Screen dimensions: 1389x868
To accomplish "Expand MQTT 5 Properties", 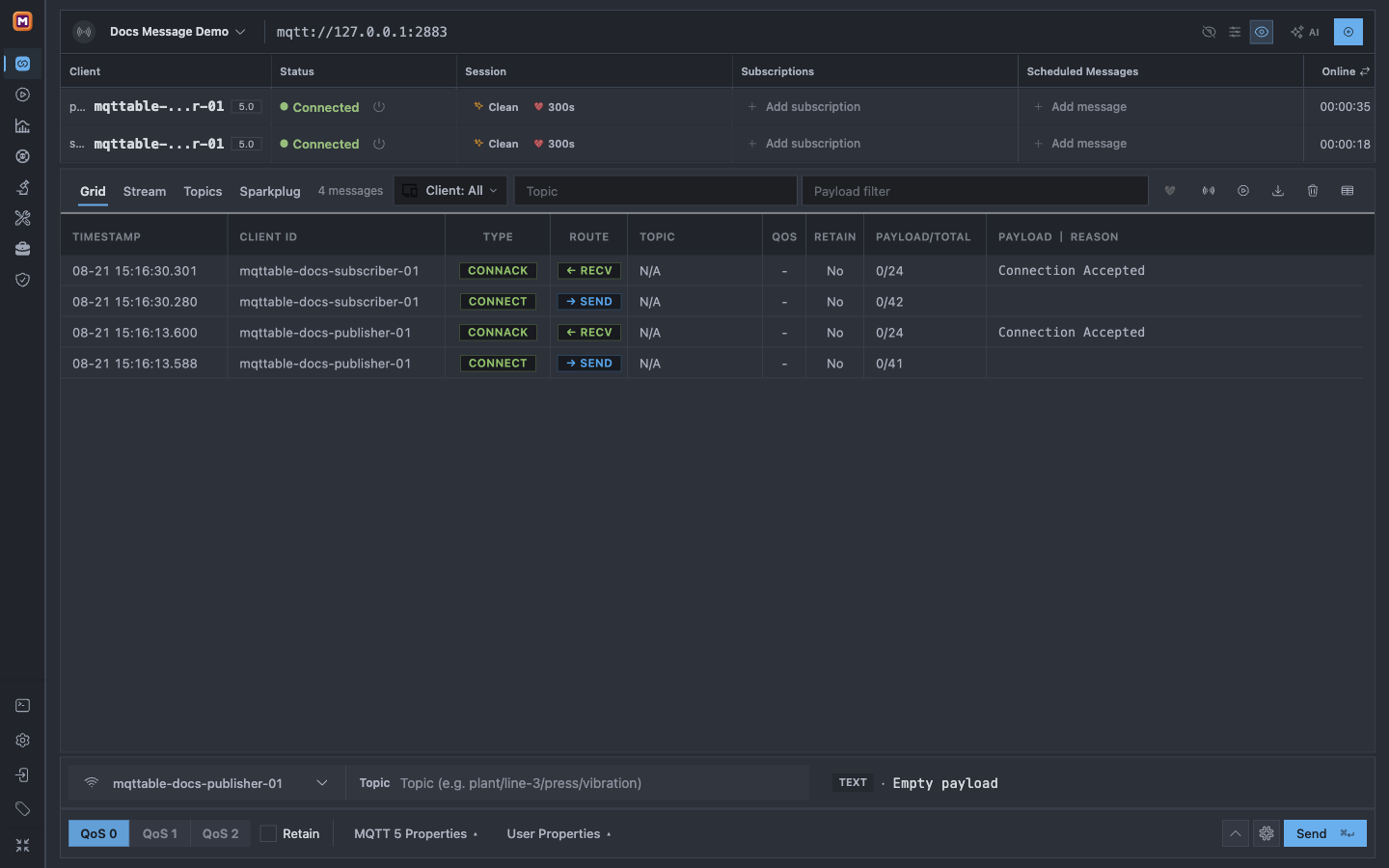I will tap(416, 833).
